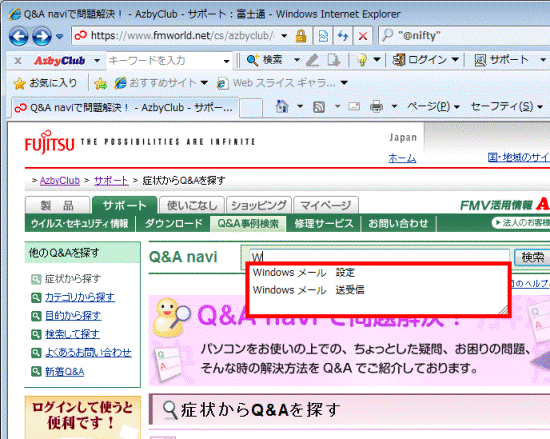Click the Home icon in command bar

pyautogui.click(x=282, y=106)
